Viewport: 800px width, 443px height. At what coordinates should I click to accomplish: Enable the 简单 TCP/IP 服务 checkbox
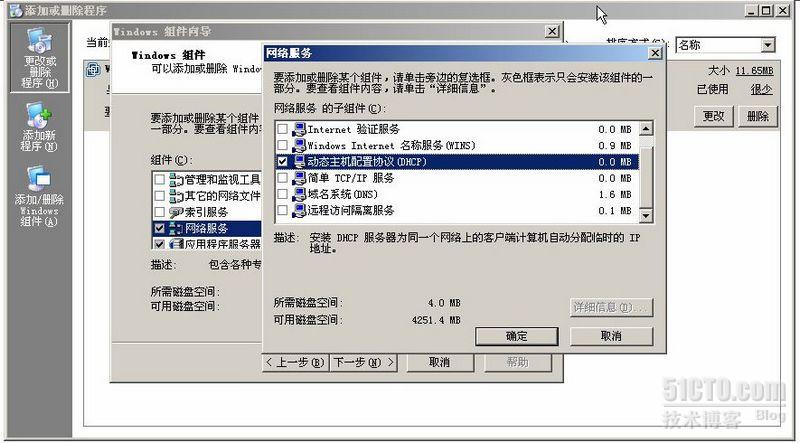point(282,178)
